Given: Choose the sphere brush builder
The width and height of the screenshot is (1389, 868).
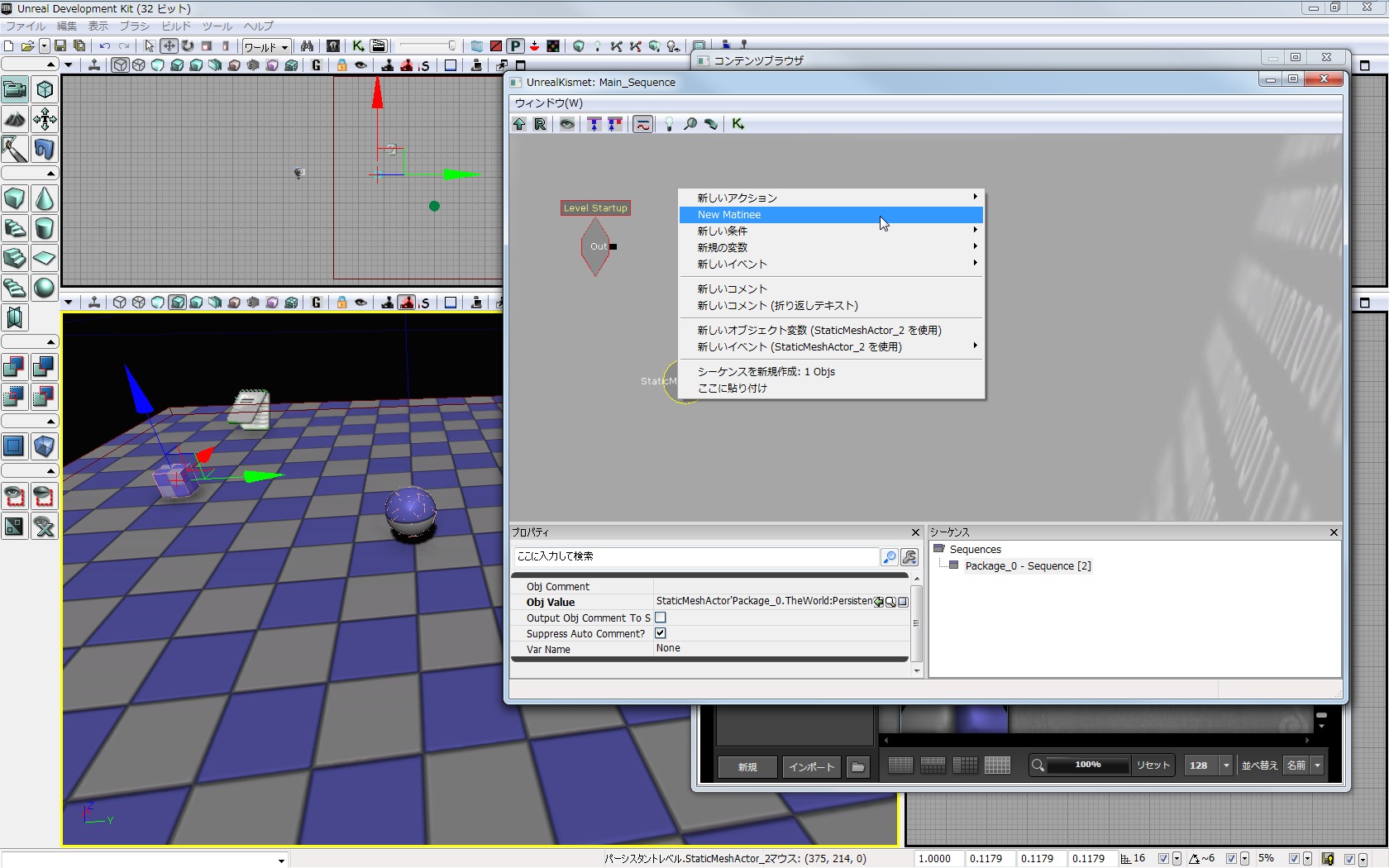Looking at the screenshot, I should (45, 289).
